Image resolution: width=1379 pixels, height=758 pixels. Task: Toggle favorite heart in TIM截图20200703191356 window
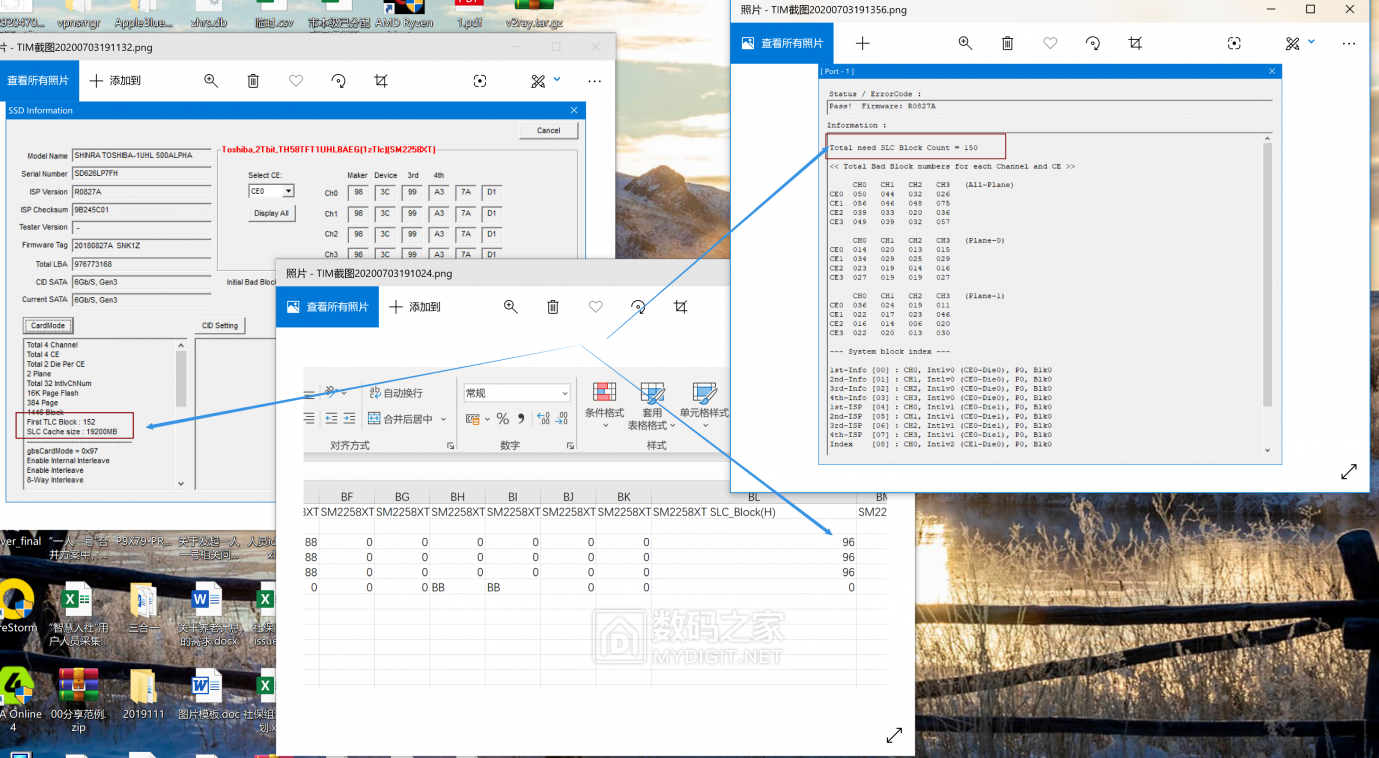coord(1050,43)
